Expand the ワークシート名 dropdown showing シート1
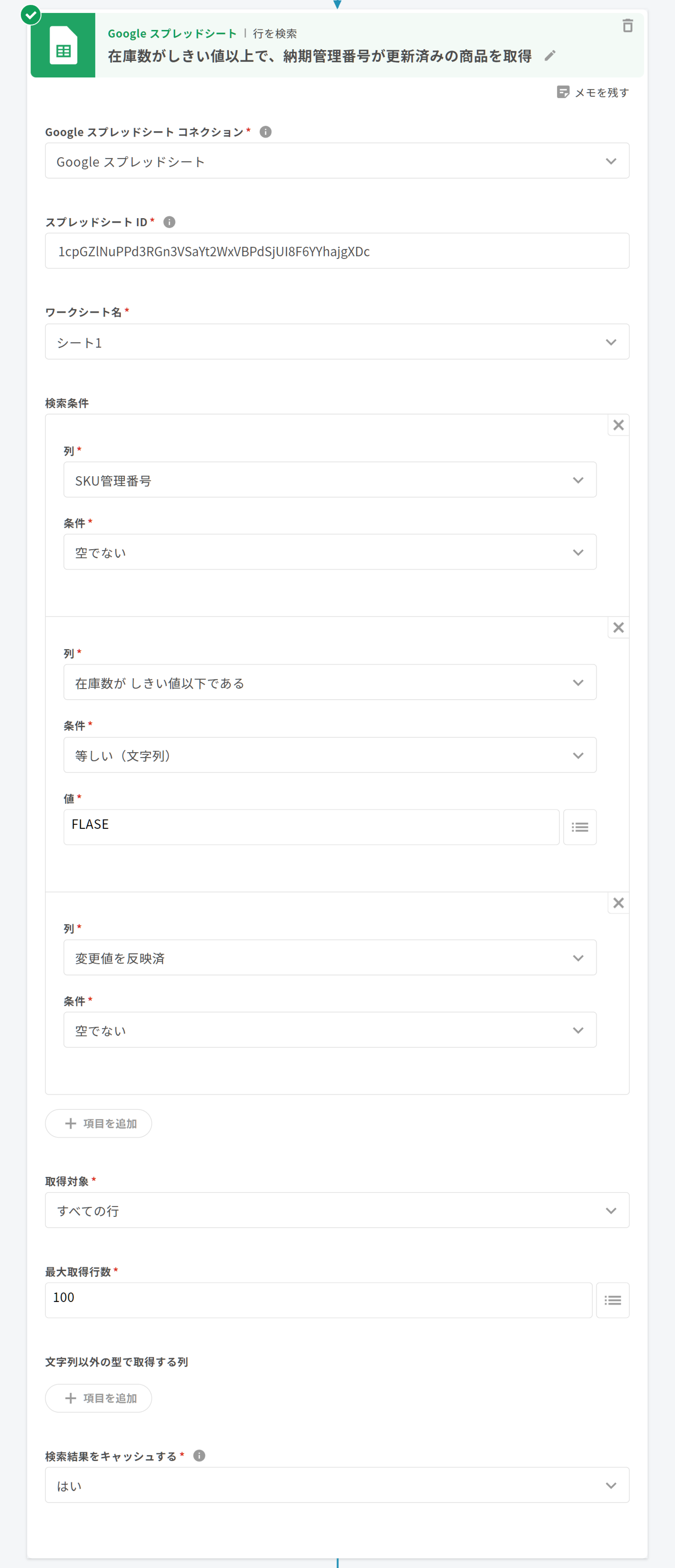675x1568 pixels. (337, 342)
